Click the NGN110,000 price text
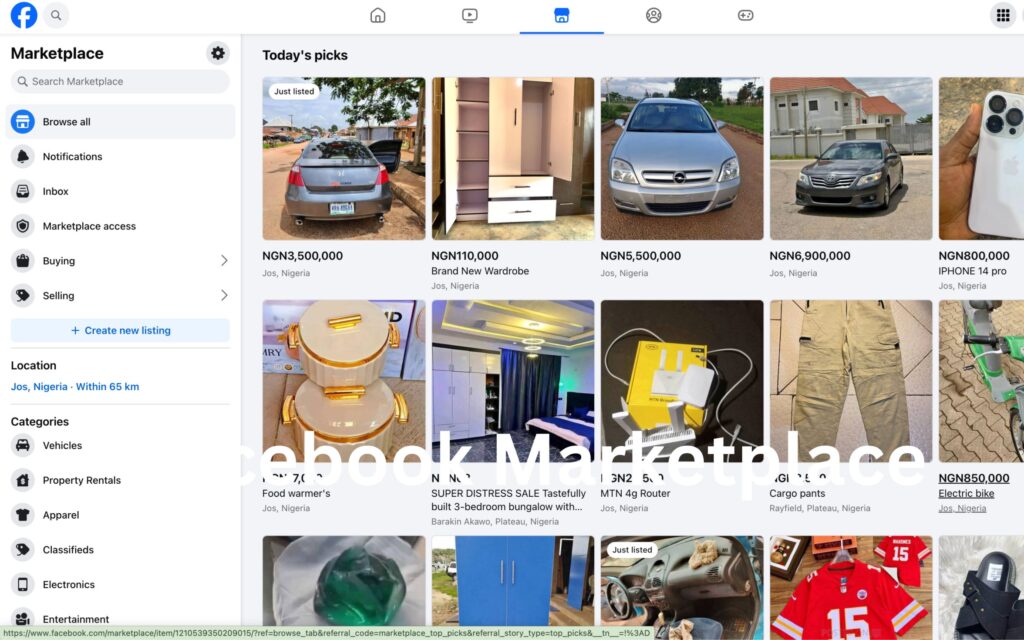 pos(464,256)
